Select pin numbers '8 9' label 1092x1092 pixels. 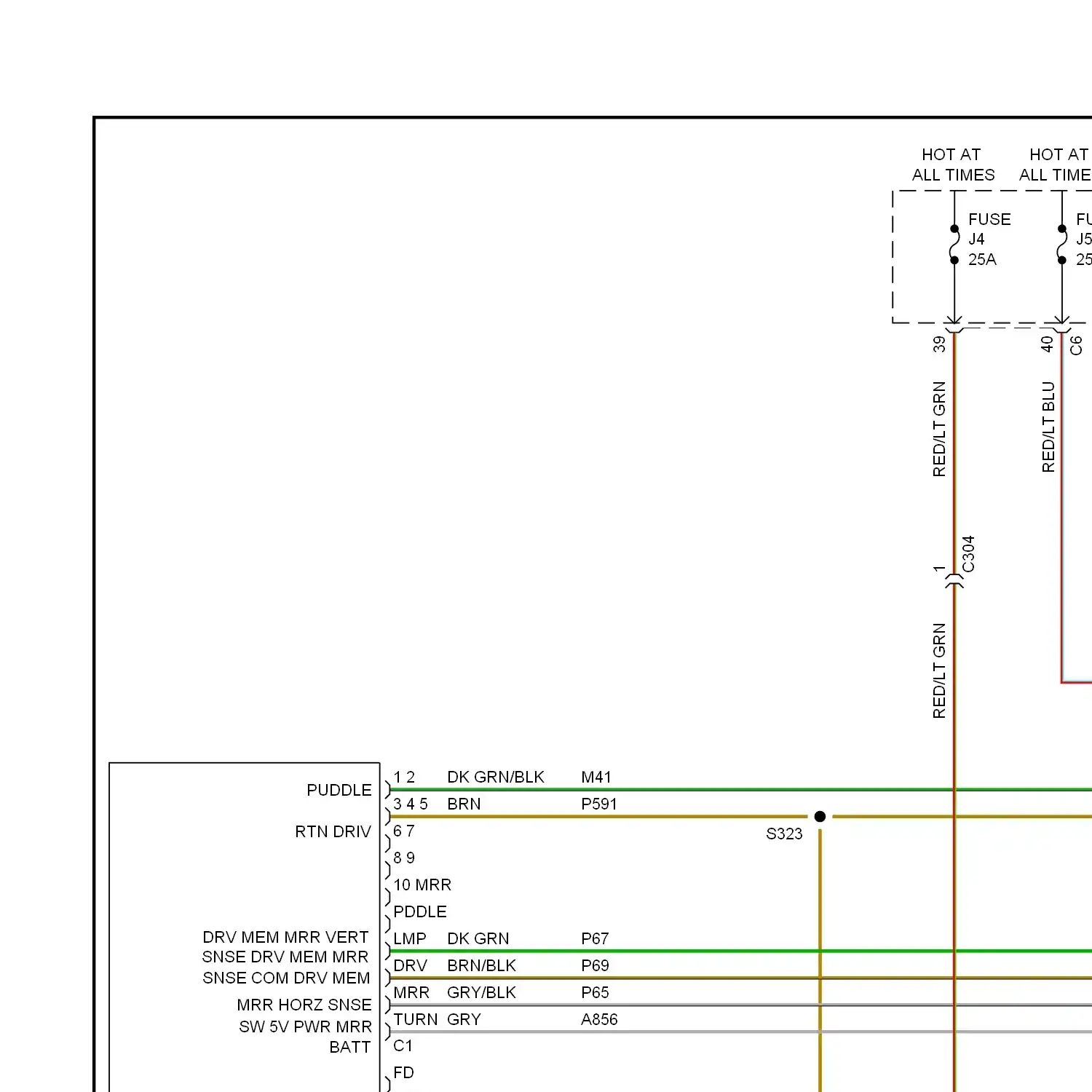[x=404, y=858]
